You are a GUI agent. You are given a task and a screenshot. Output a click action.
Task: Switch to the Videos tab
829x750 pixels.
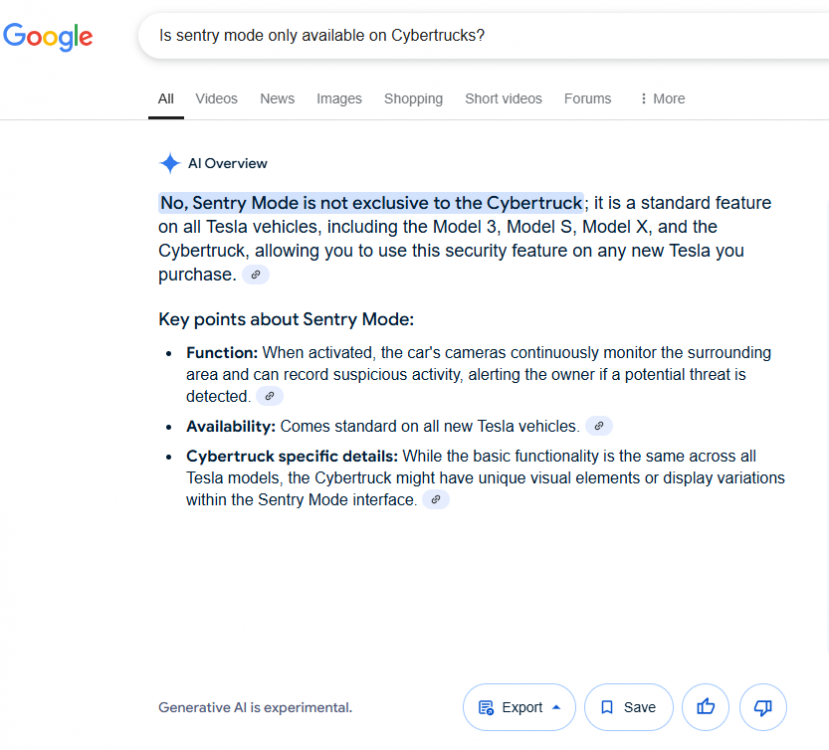[216, 99]
